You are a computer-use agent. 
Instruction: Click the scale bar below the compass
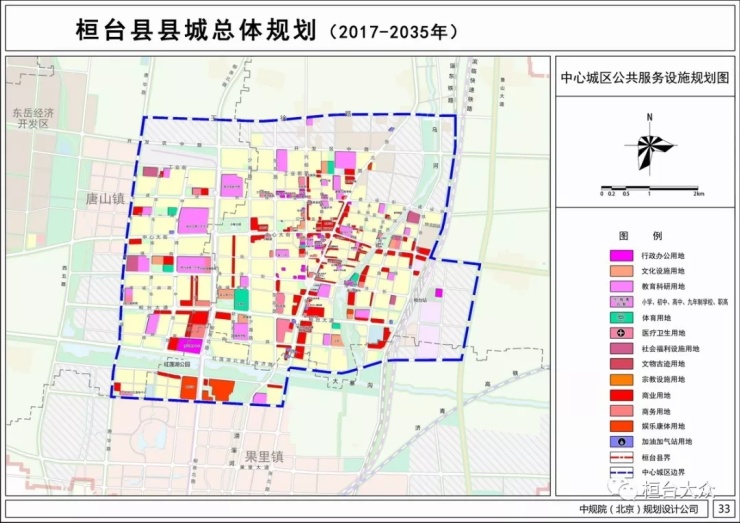point(651,188)
